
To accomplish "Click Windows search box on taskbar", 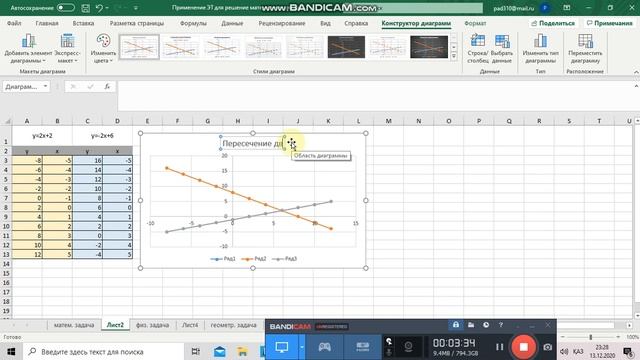I will (104, 351).
